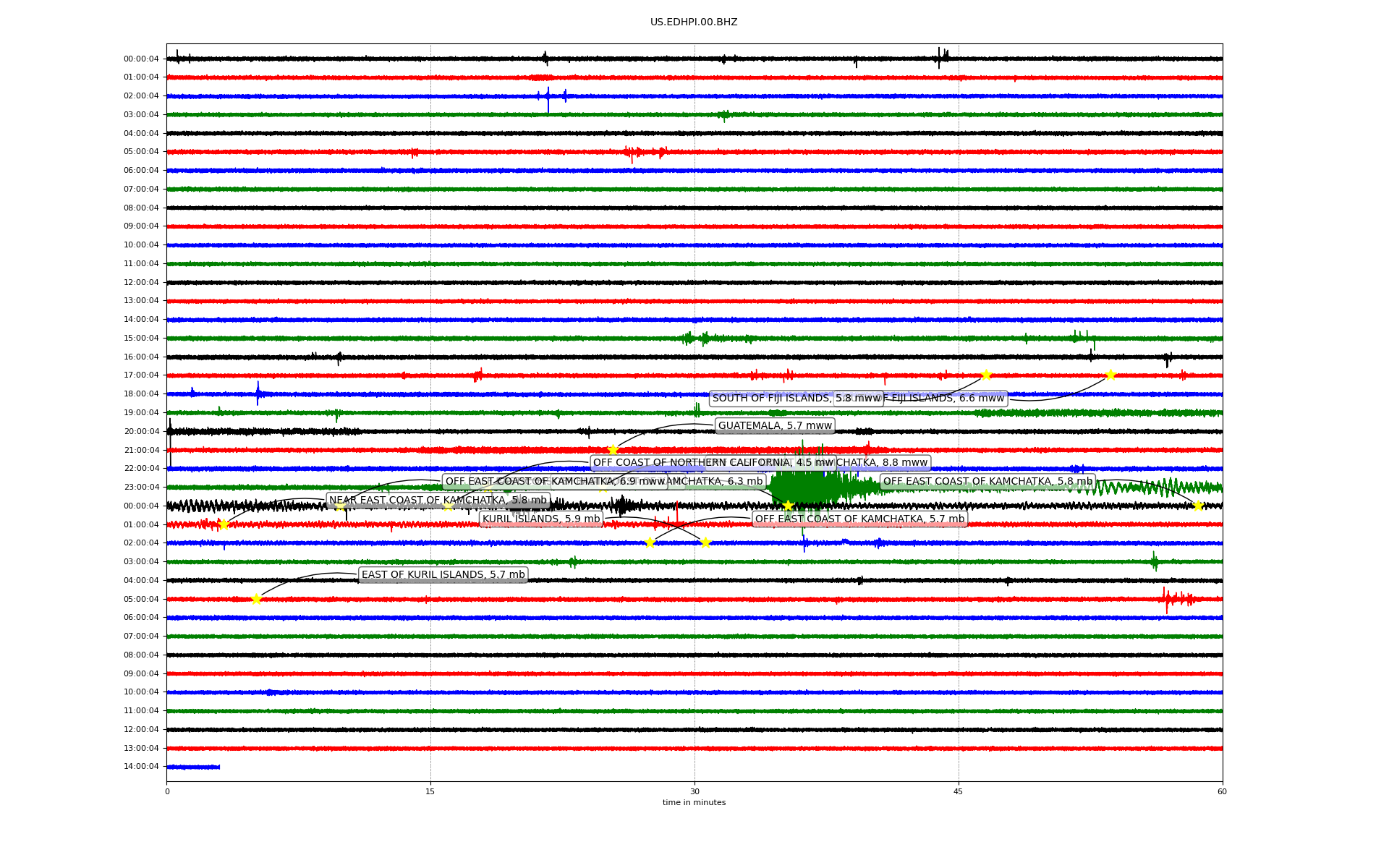The image size is (1389, 868).
Task: Click the x-axis tick label 0
Action: point(167,791)
